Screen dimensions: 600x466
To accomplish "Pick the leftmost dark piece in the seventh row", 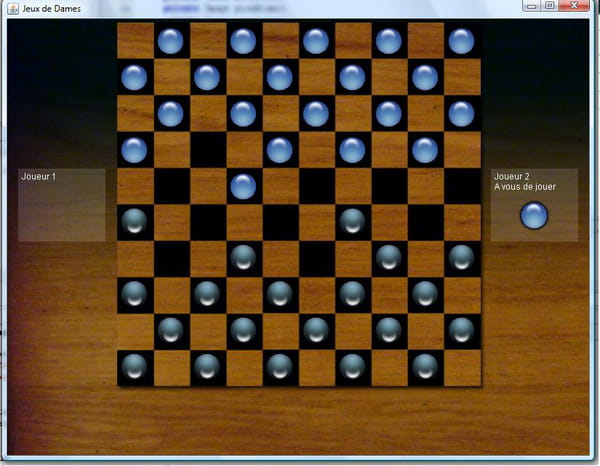I will [x=243, y=258].
